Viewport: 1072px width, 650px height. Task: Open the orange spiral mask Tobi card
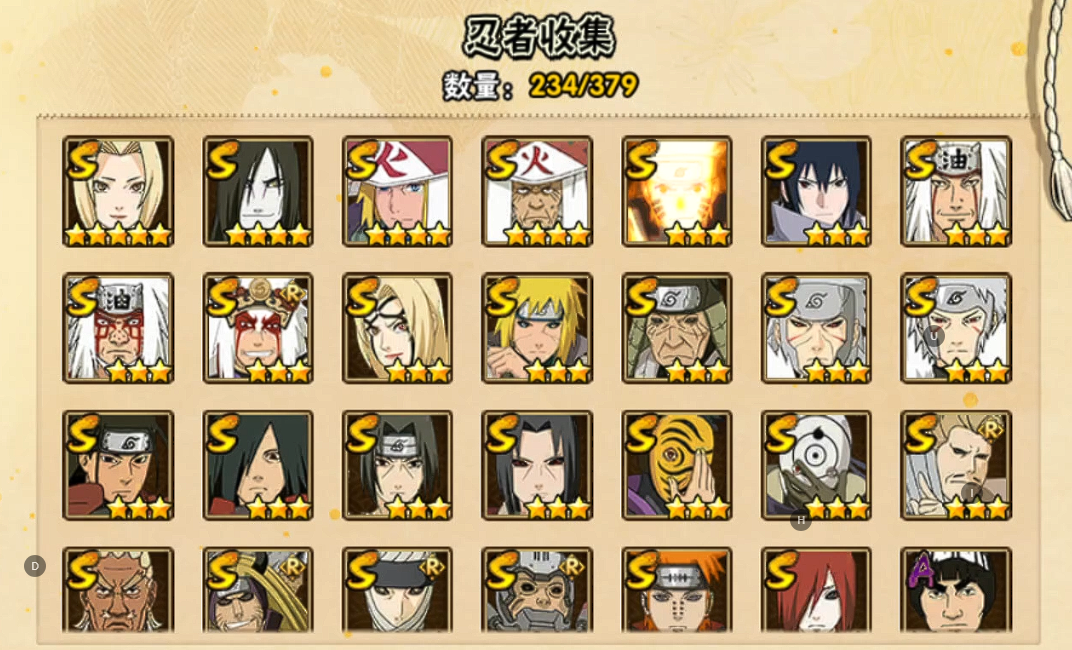pyautogui.click(x=677, y=465)
